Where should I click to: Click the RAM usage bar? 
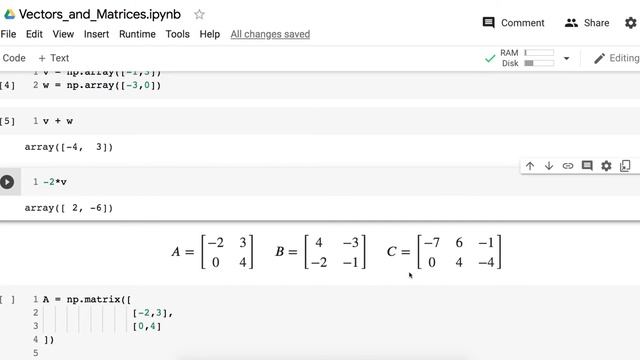point(539,53)
